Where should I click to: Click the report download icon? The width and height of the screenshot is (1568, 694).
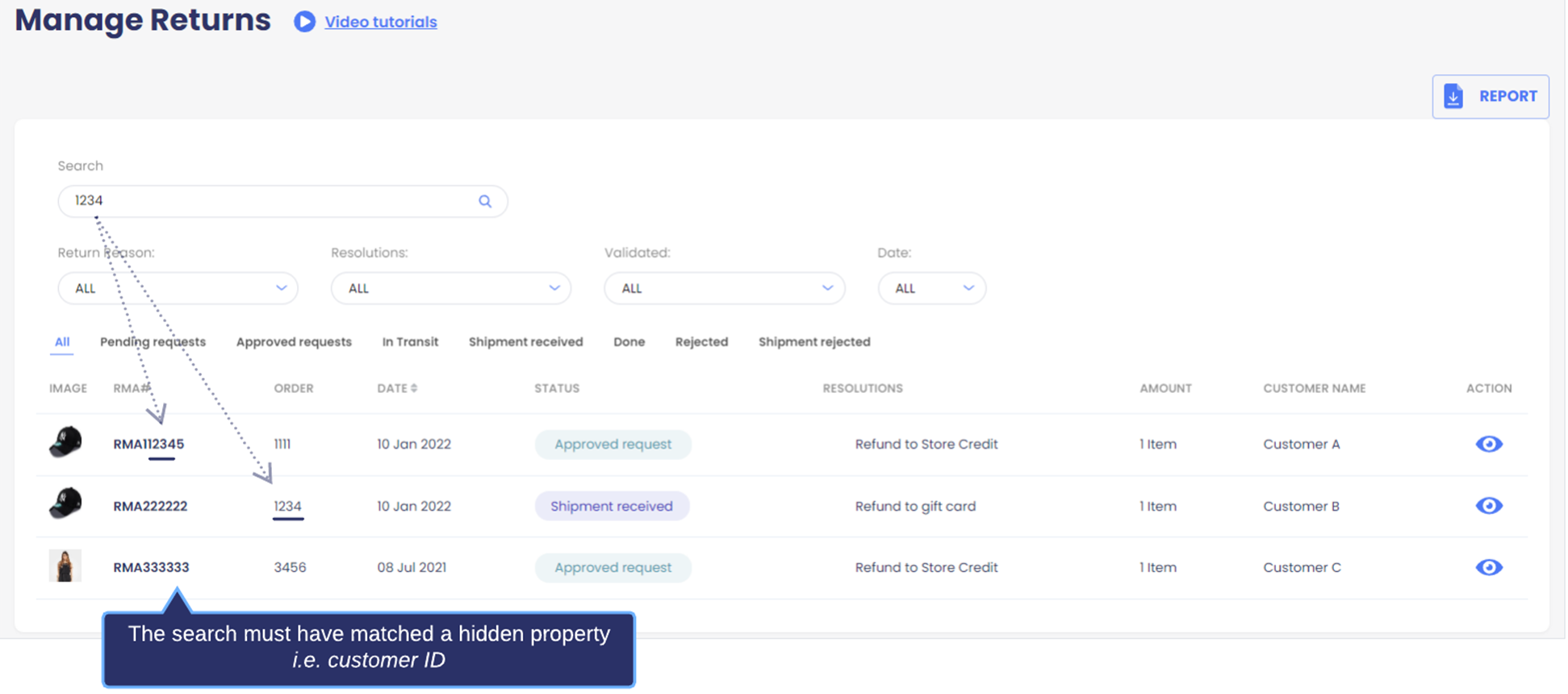1453,96
